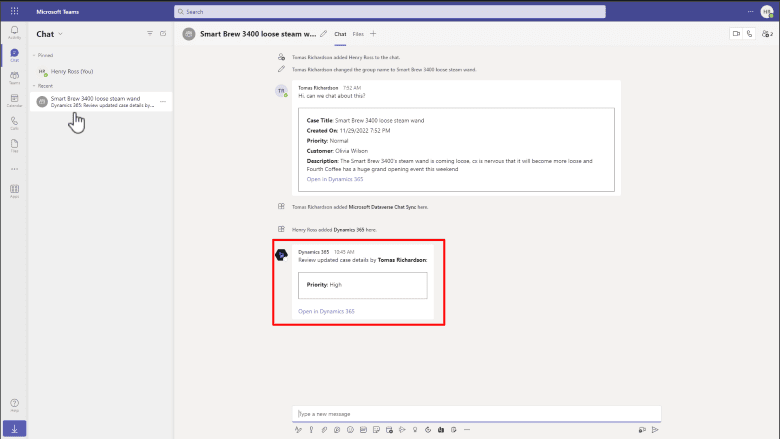
Task: Open the emoji picker in compose bar
Action: 350,430
